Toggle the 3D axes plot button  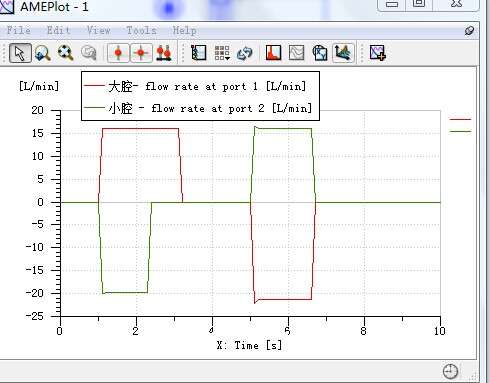[343, 53]
